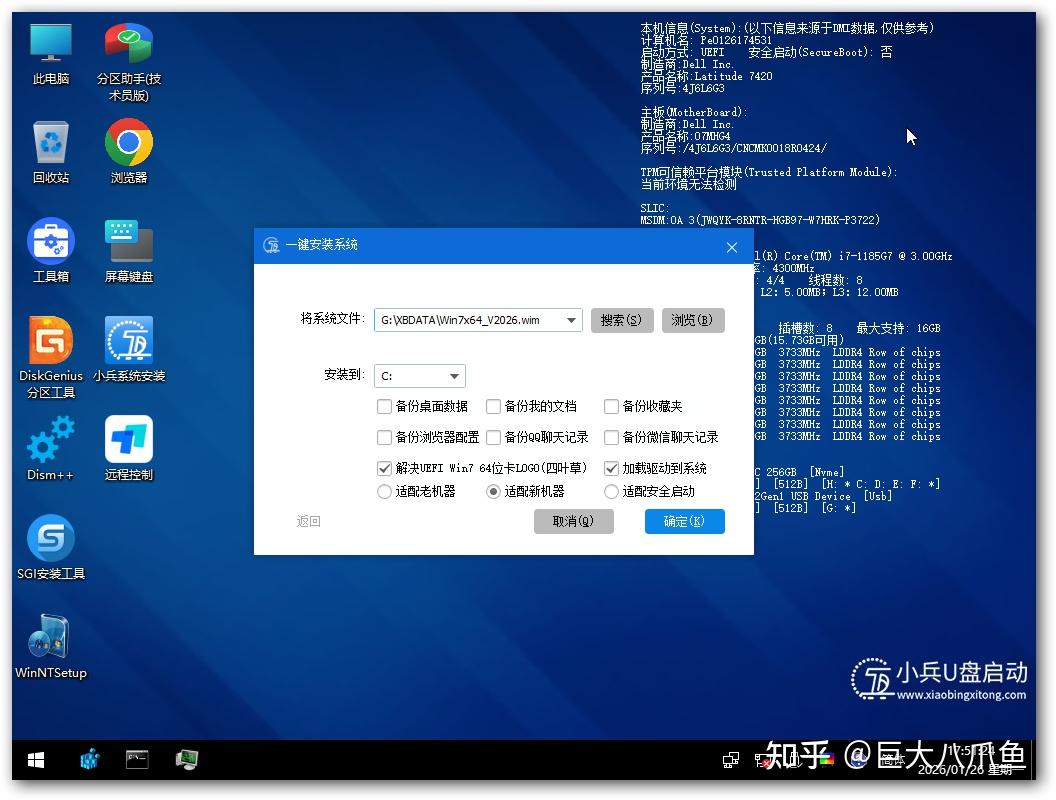Enable 备份收藏夹 checkbox
1056x800 pixels.
pos(611,406)
